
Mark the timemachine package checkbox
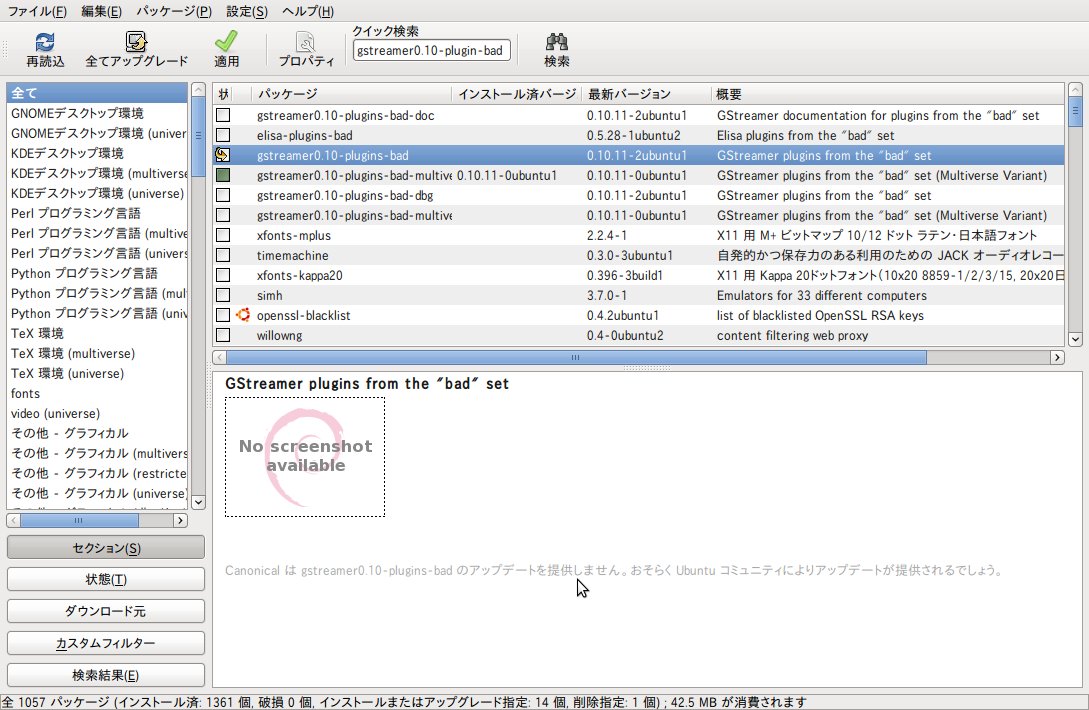point(223,256)
